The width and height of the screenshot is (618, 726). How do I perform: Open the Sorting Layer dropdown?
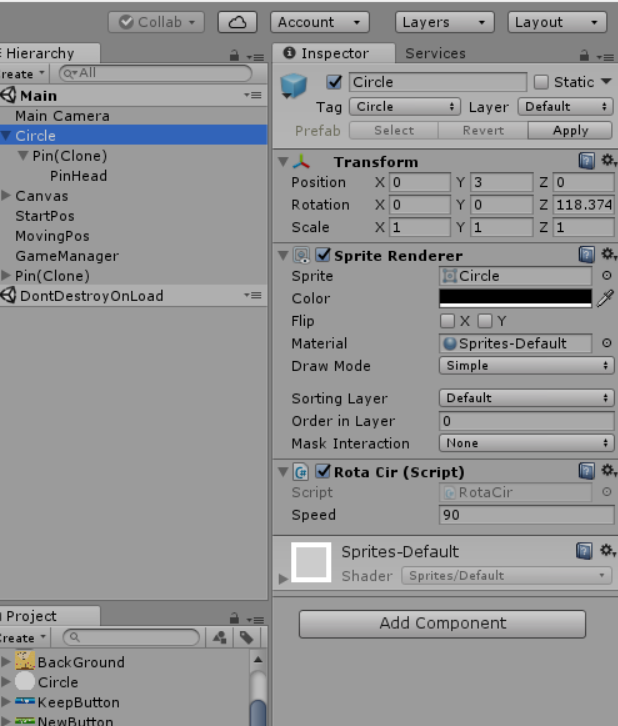click(x=526, y=398)
